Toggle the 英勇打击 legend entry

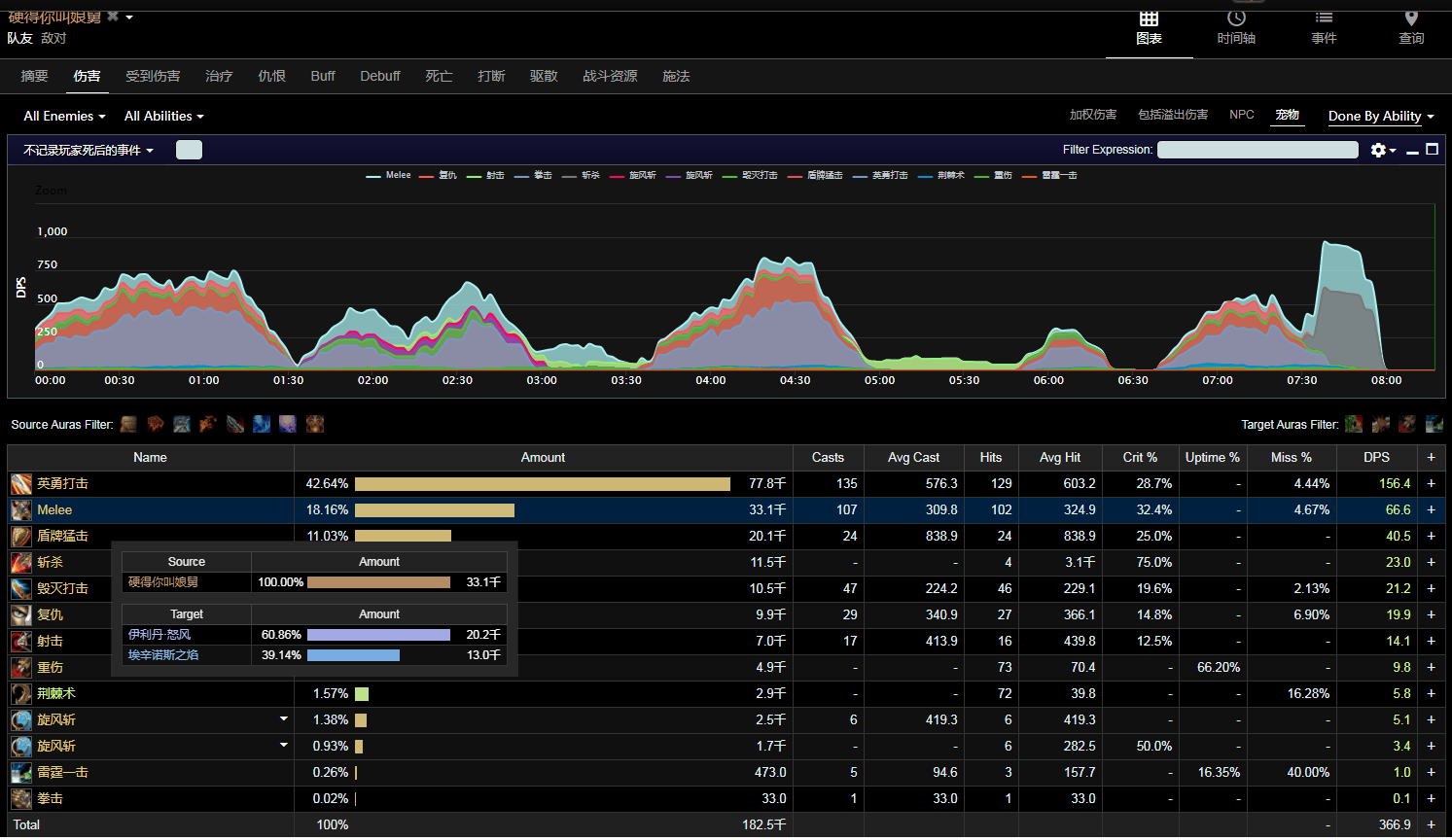click(881, 175)
